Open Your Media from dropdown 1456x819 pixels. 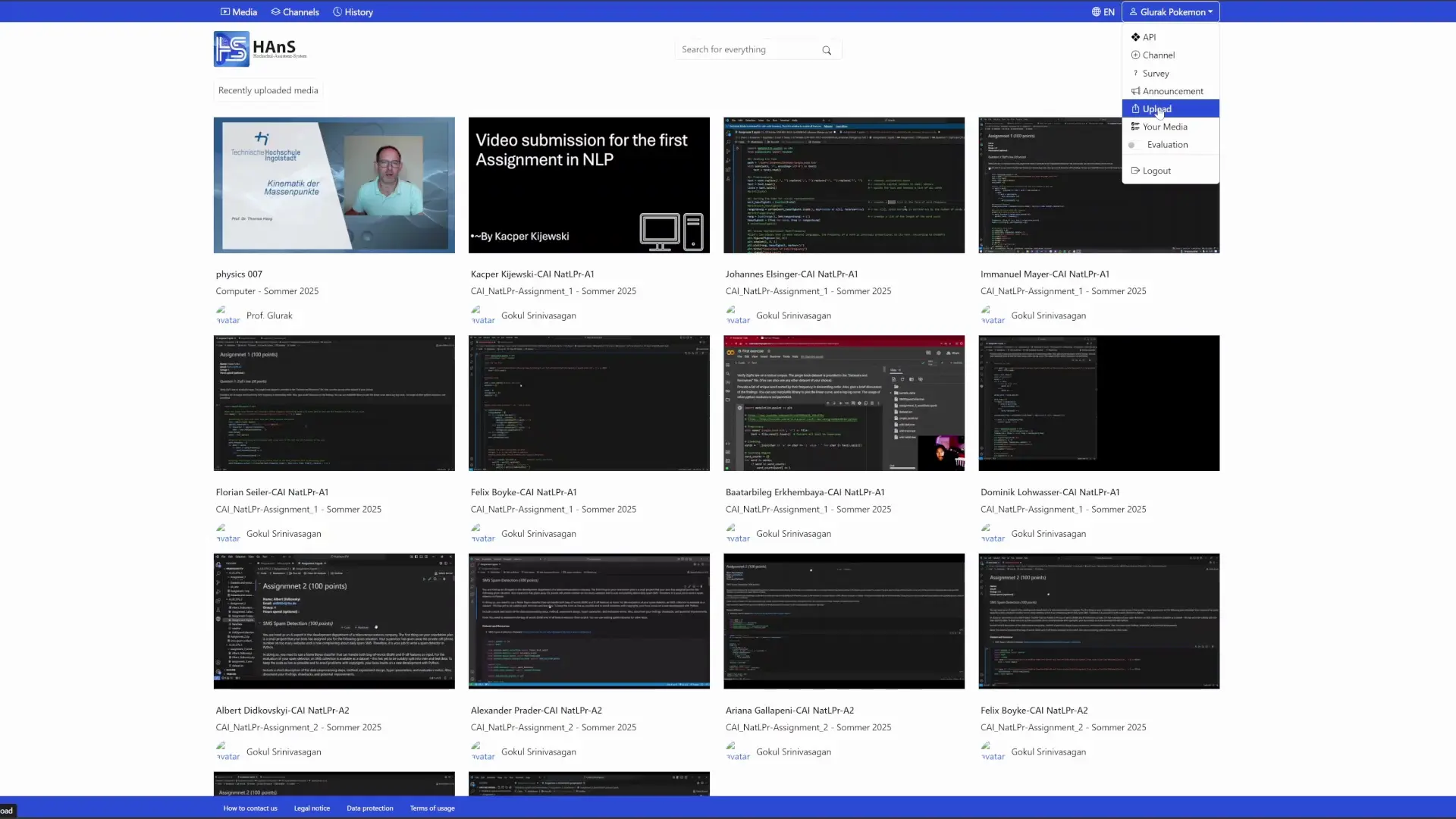tap(1164, 127)
